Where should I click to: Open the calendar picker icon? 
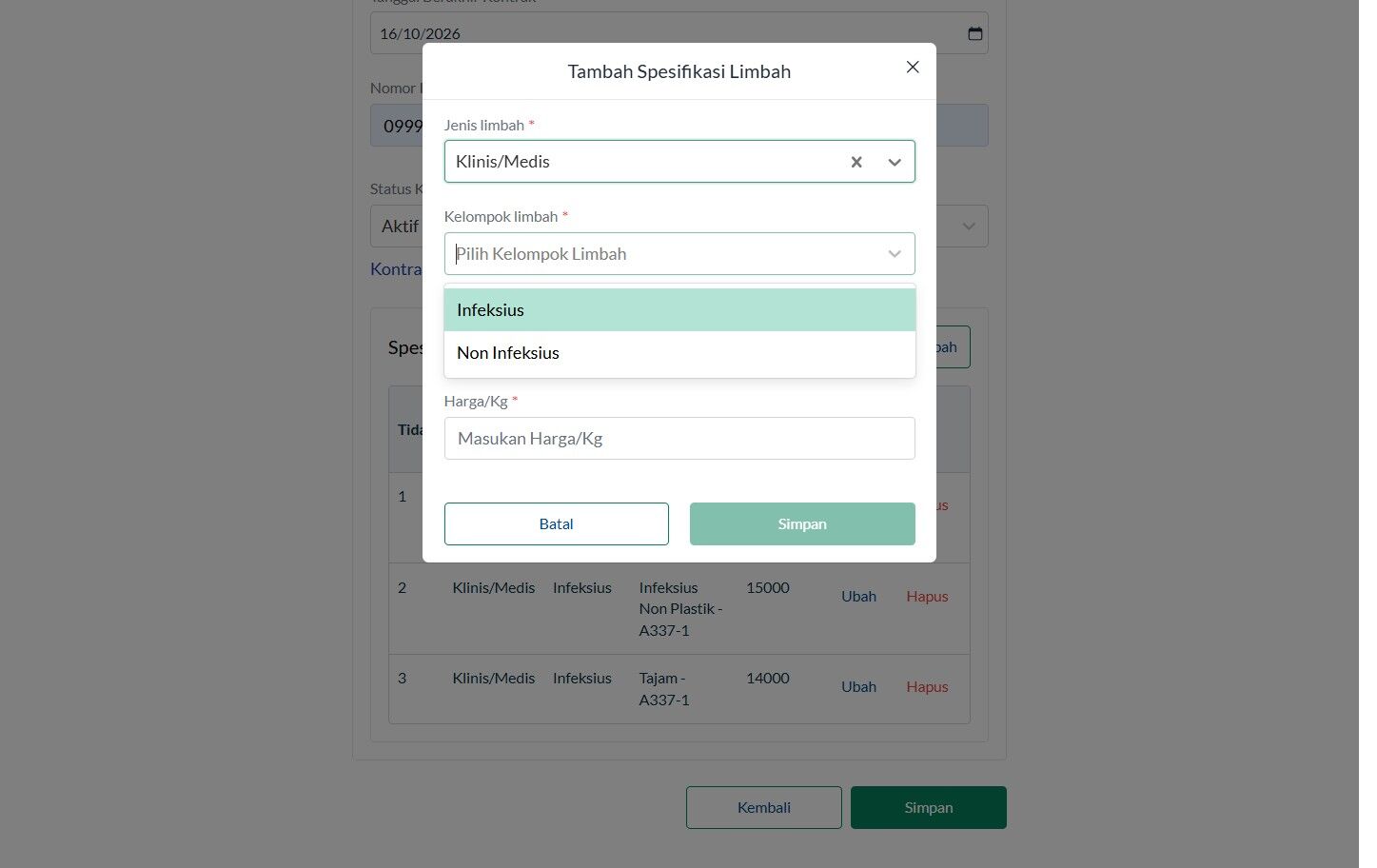click(975, 33)
